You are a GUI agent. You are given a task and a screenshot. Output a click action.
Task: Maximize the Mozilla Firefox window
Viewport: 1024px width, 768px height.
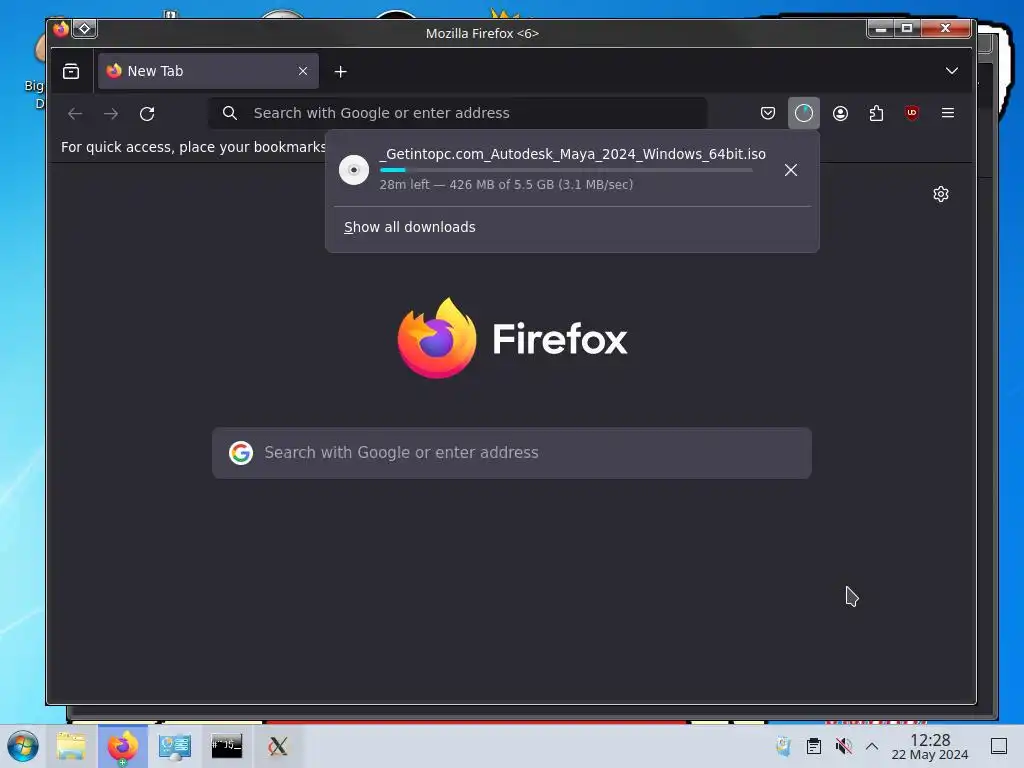(x=906, y=29)
